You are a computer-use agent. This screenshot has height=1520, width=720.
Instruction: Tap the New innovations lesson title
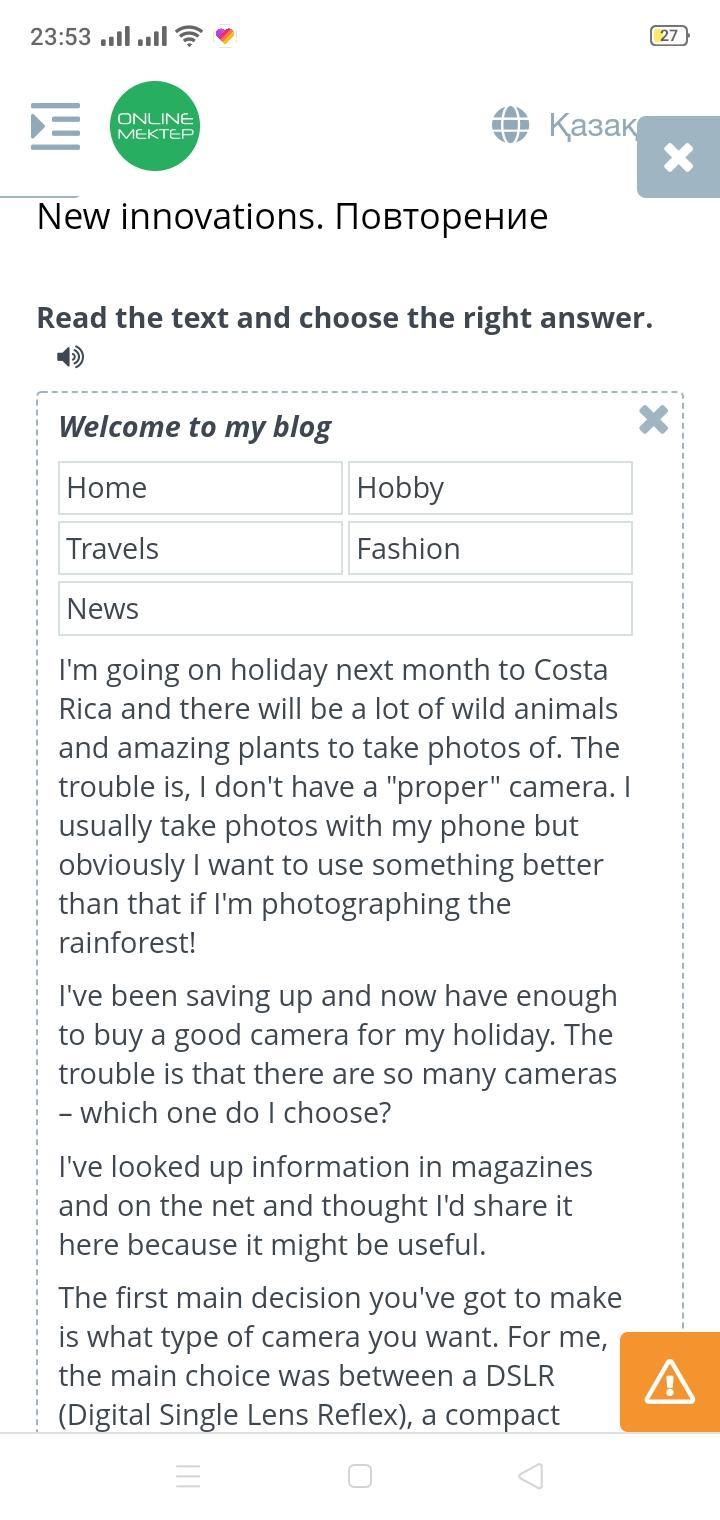(x=292, y=216)
